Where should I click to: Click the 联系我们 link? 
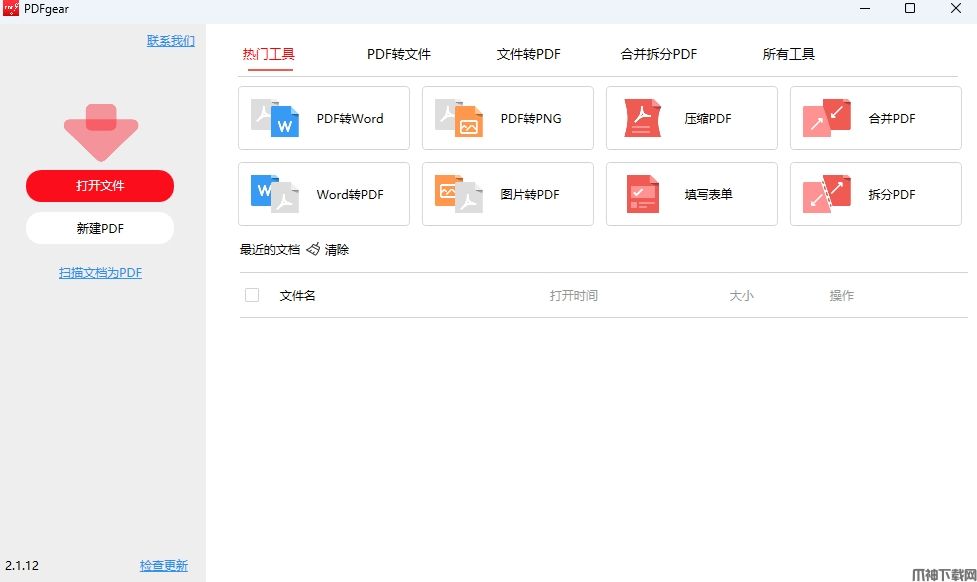171,41
